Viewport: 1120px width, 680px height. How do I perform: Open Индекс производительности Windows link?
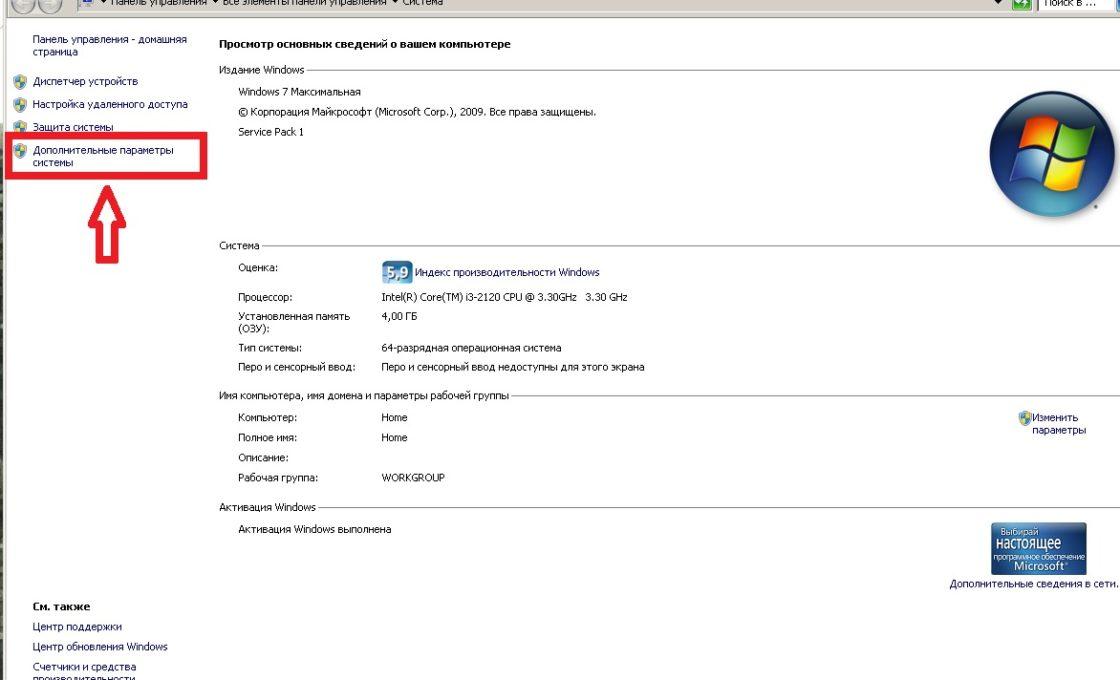point(507,272)
